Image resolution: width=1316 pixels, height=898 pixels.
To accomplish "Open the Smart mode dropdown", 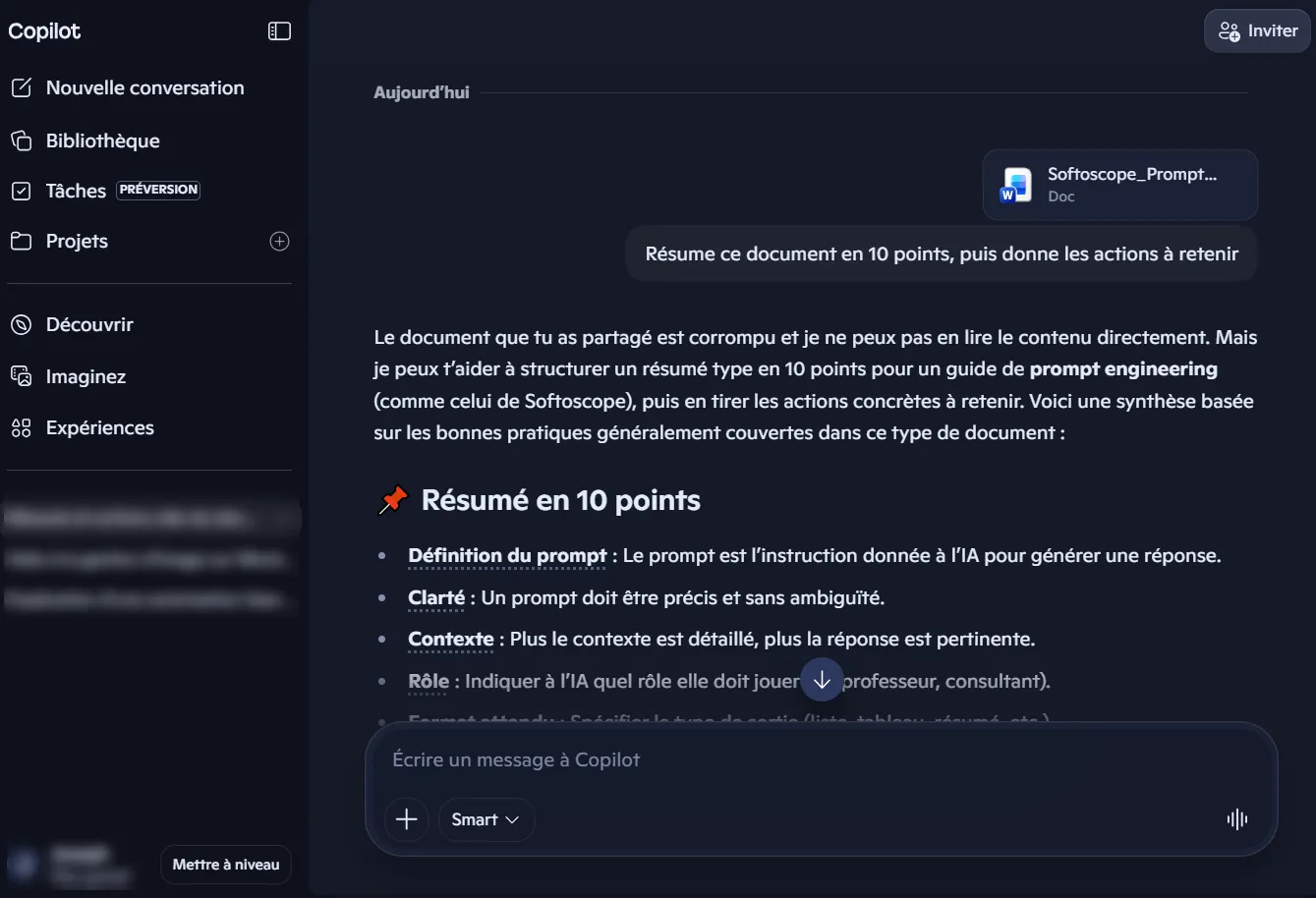I will coord(486,819).
